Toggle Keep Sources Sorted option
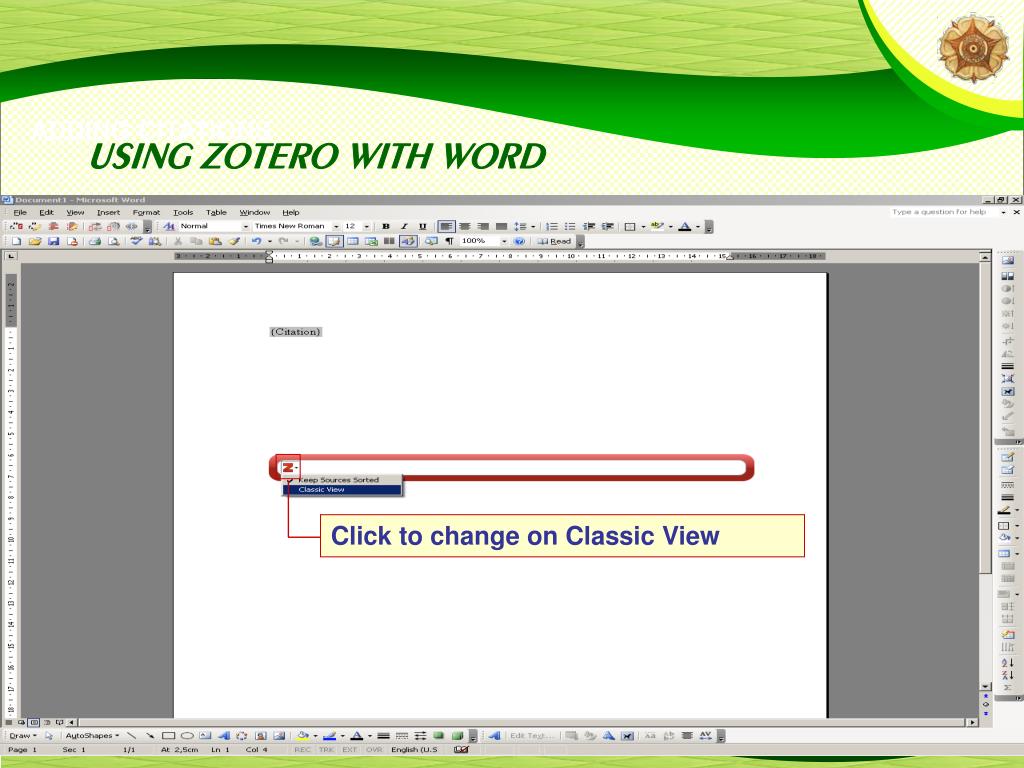Image resolution: width=1024 pixels, height=768 pixels. [x=342, y=480]
